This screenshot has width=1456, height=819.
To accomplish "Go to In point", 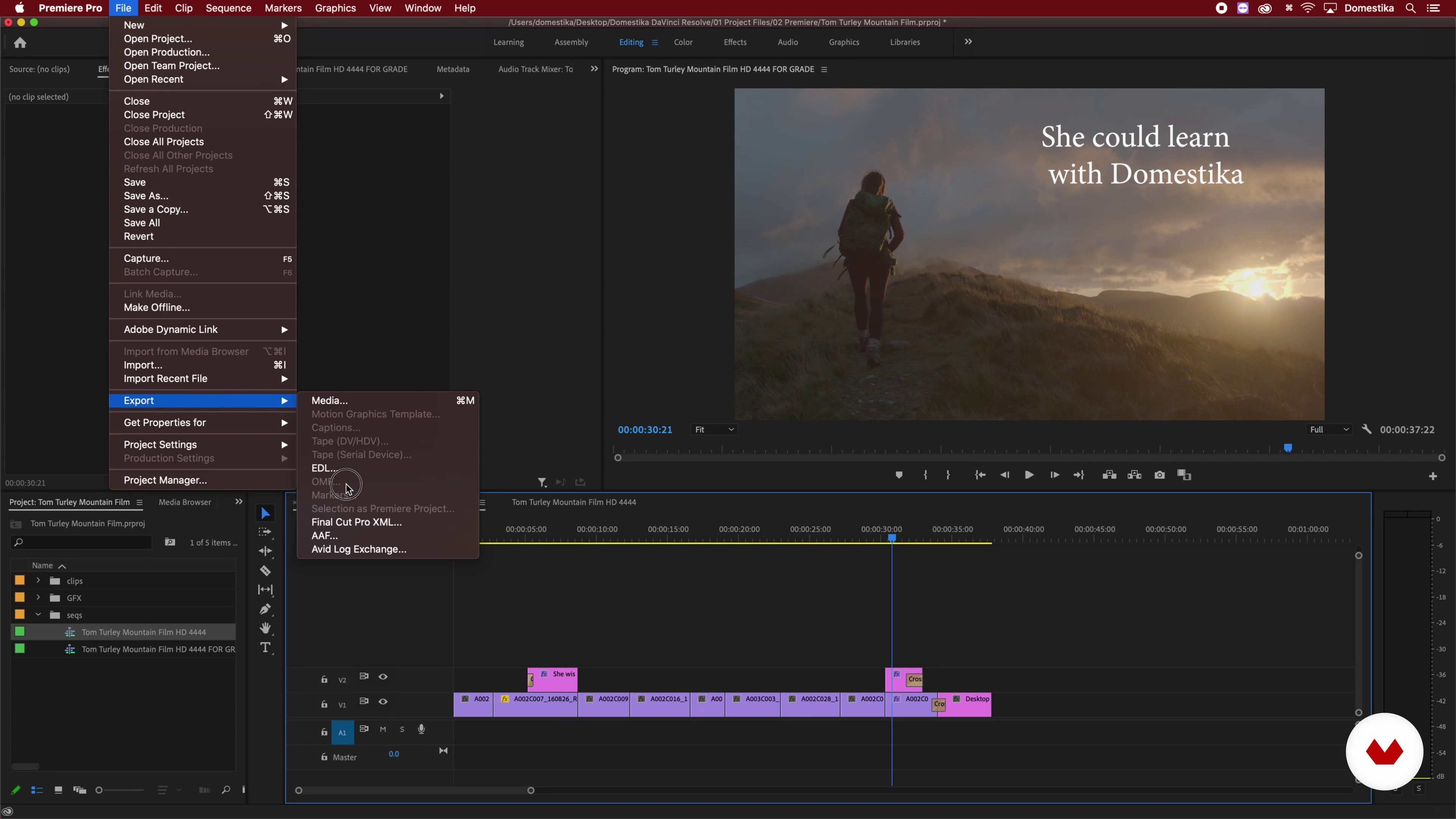I will (980, 475).
